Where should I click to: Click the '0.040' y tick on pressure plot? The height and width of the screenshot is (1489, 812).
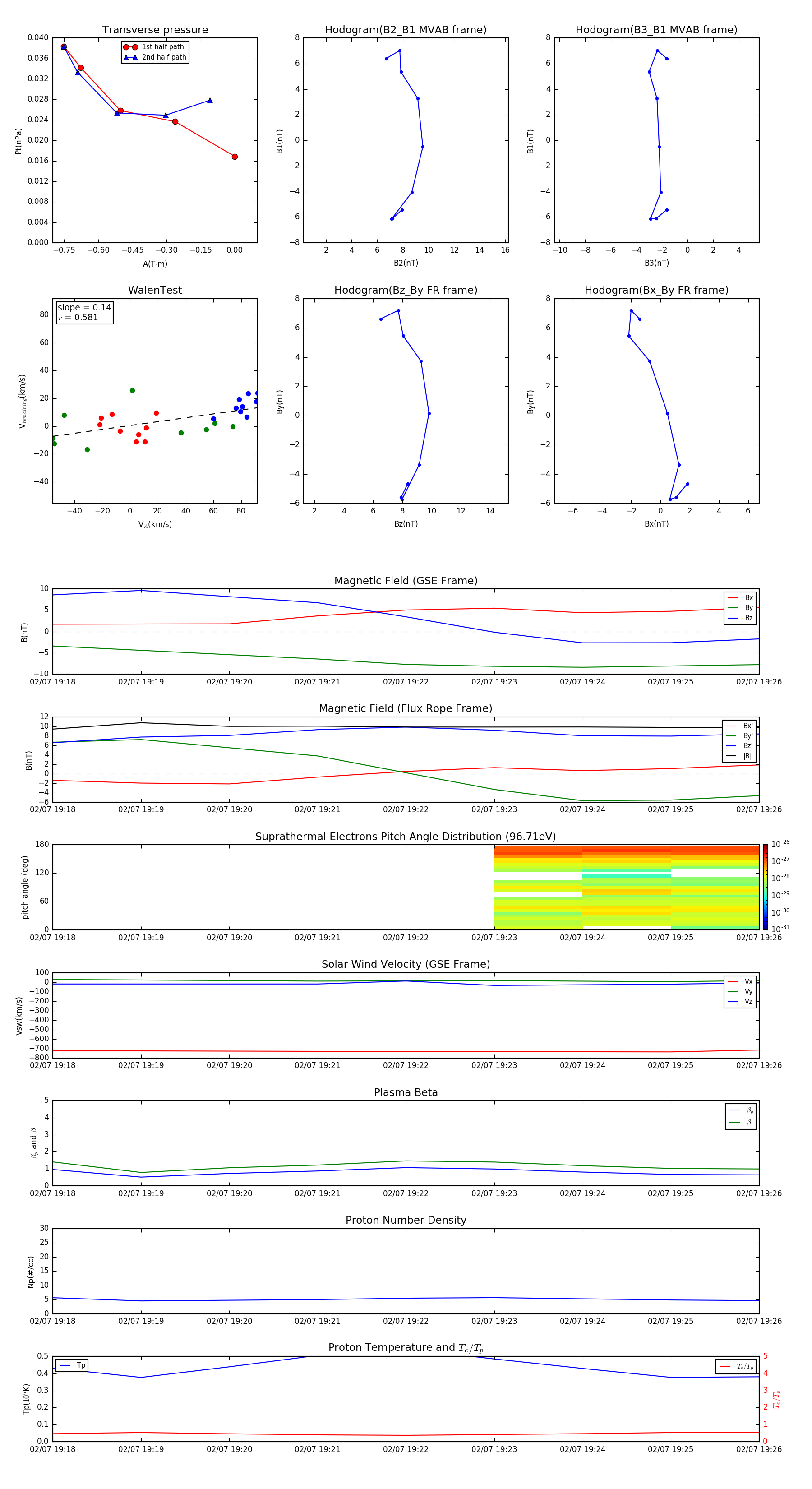coord(37,37)
